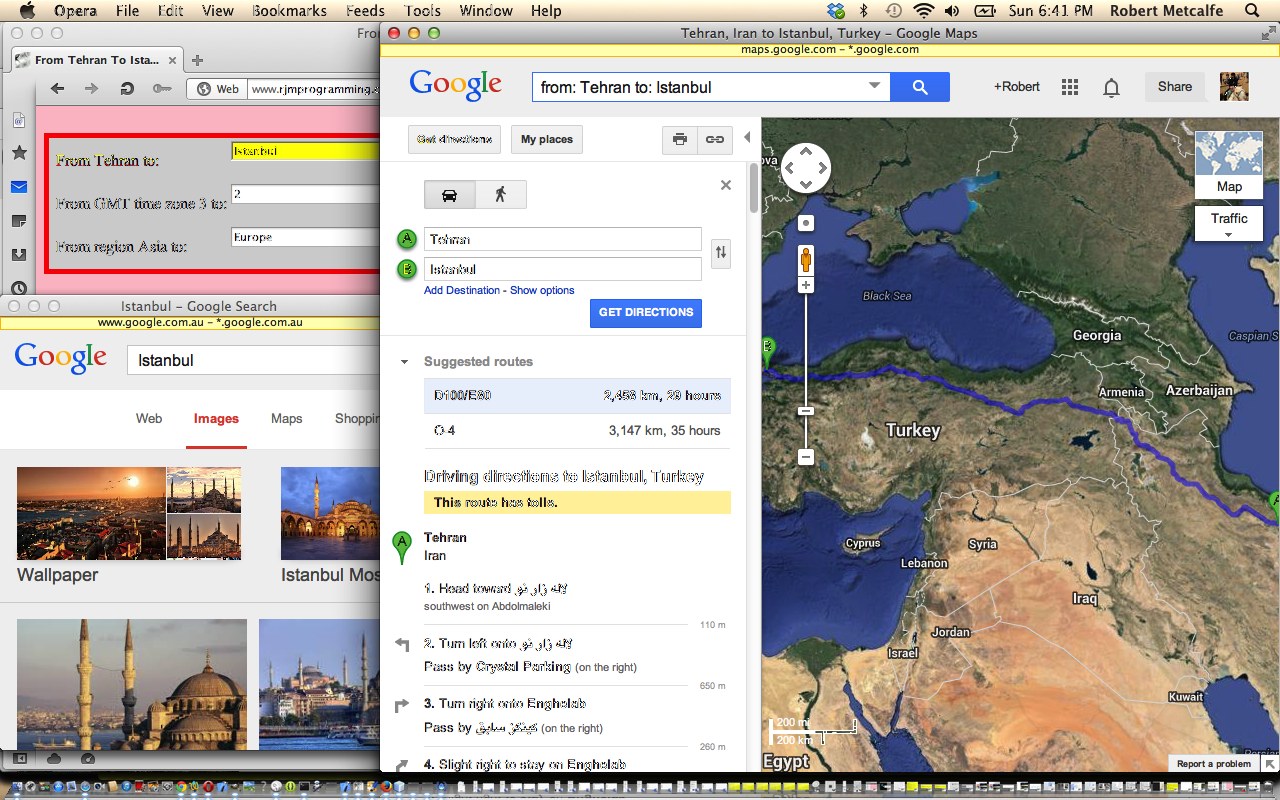Open the region dropdown showing Europe
Screen dimensions: 1280x800
[x=305, y=237]
